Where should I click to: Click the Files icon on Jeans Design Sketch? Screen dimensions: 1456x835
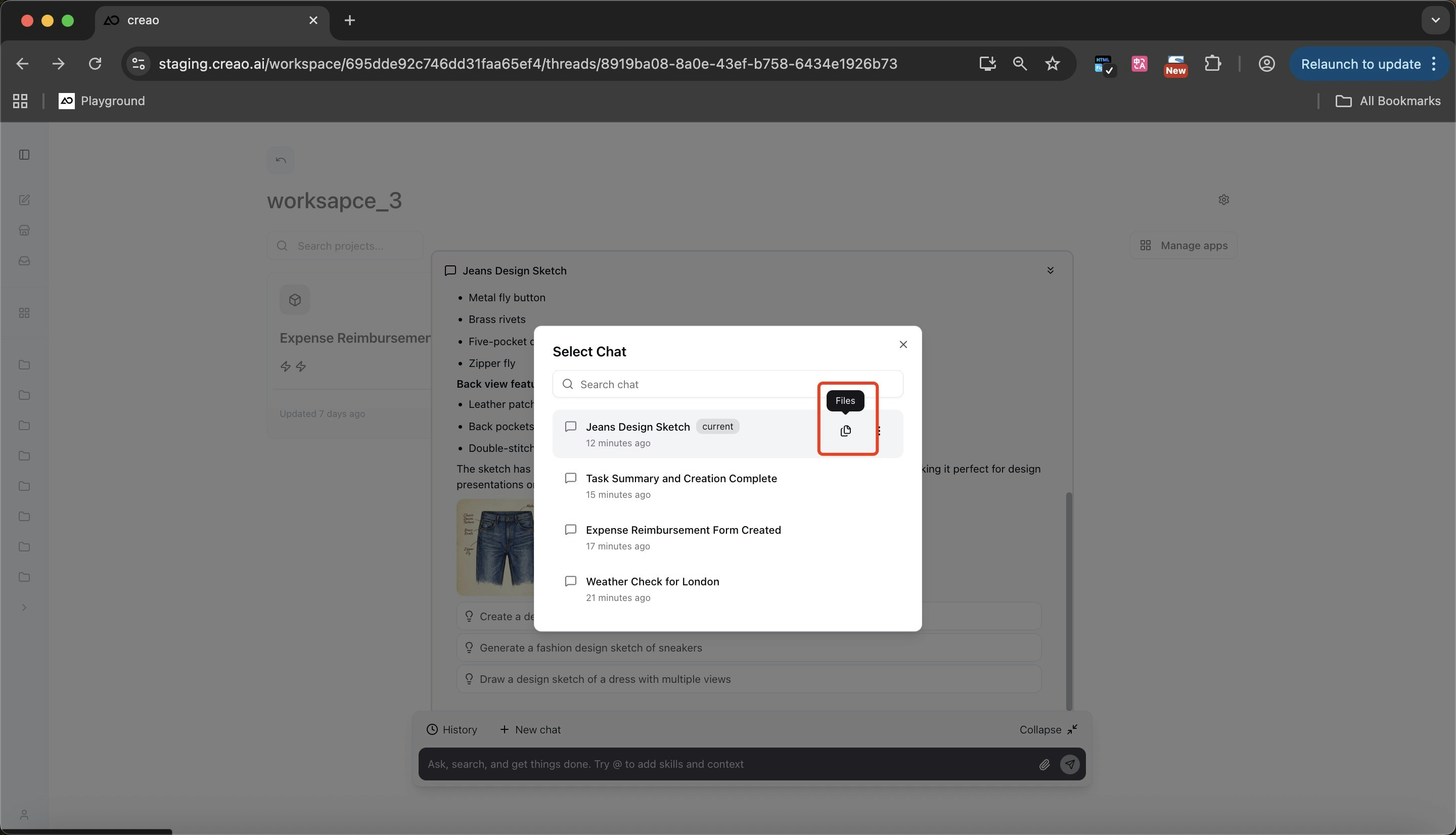point(845,431)
